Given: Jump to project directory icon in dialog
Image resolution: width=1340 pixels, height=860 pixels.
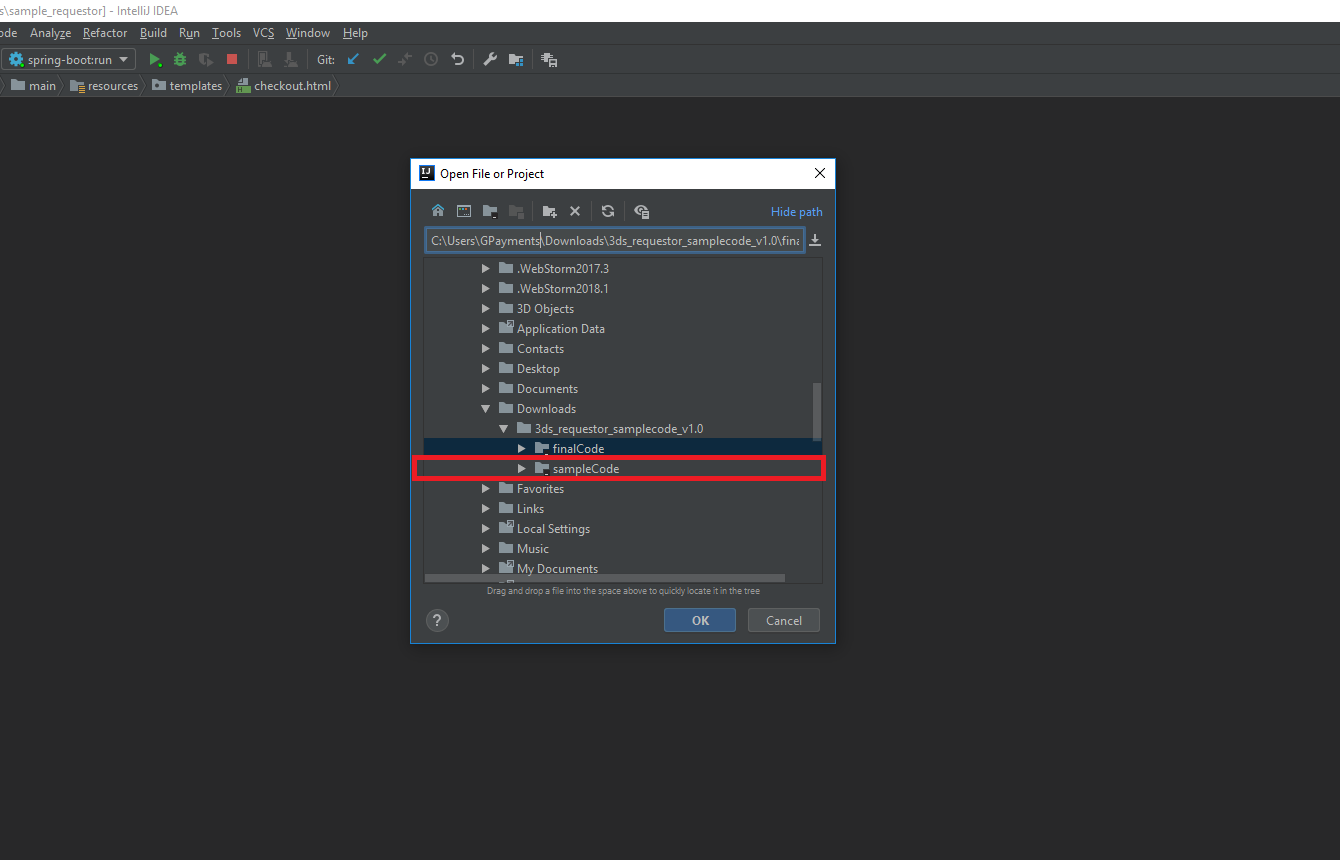Looking at the screenshot, I should [490, 211].
